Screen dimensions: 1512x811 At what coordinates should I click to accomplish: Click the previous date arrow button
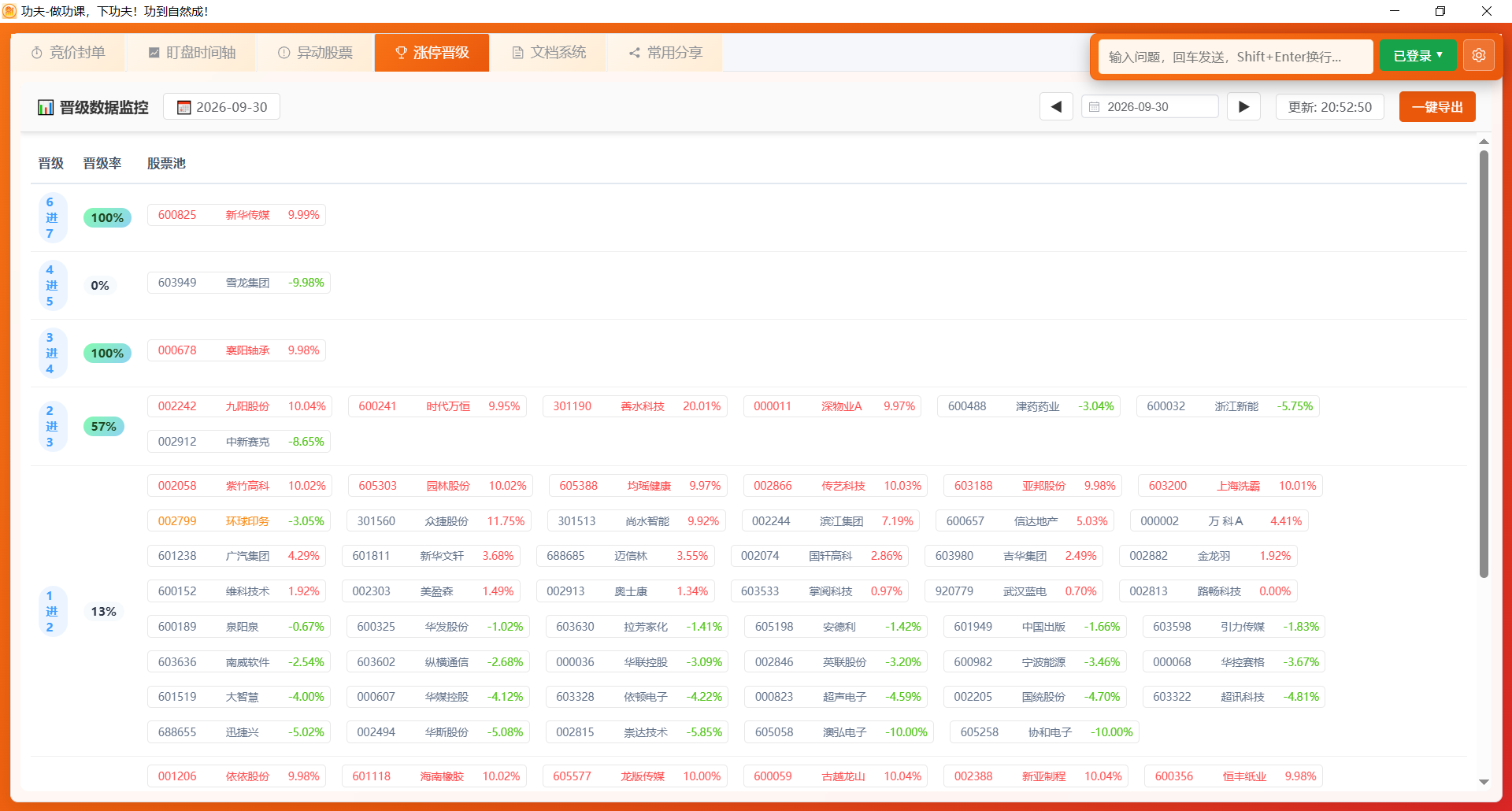point(1056,107)
